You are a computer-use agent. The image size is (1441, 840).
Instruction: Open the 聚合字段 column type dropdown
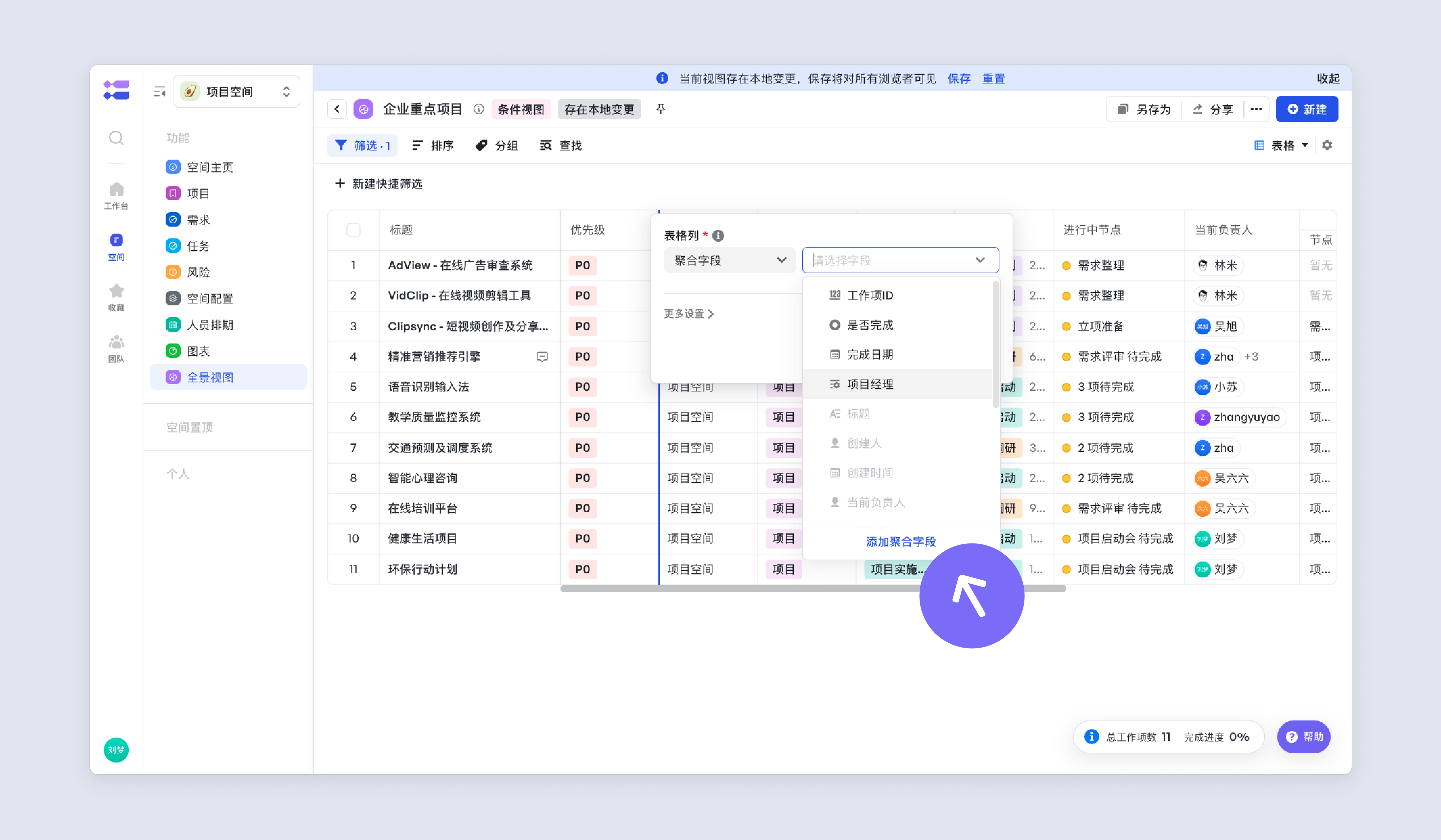(x=729, y=261)
